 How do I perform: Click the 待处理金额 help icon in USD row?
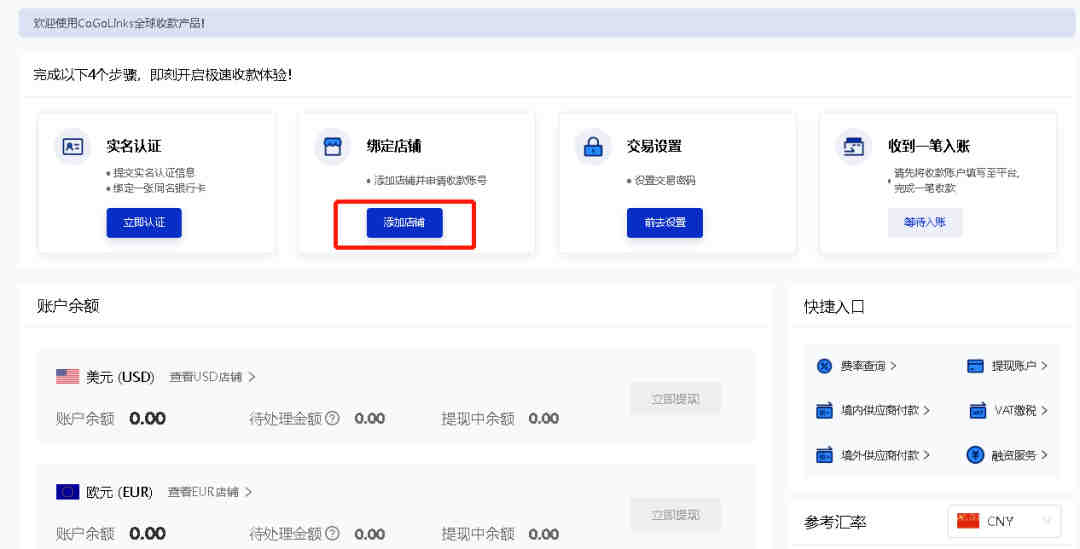[x=332, y=418]
